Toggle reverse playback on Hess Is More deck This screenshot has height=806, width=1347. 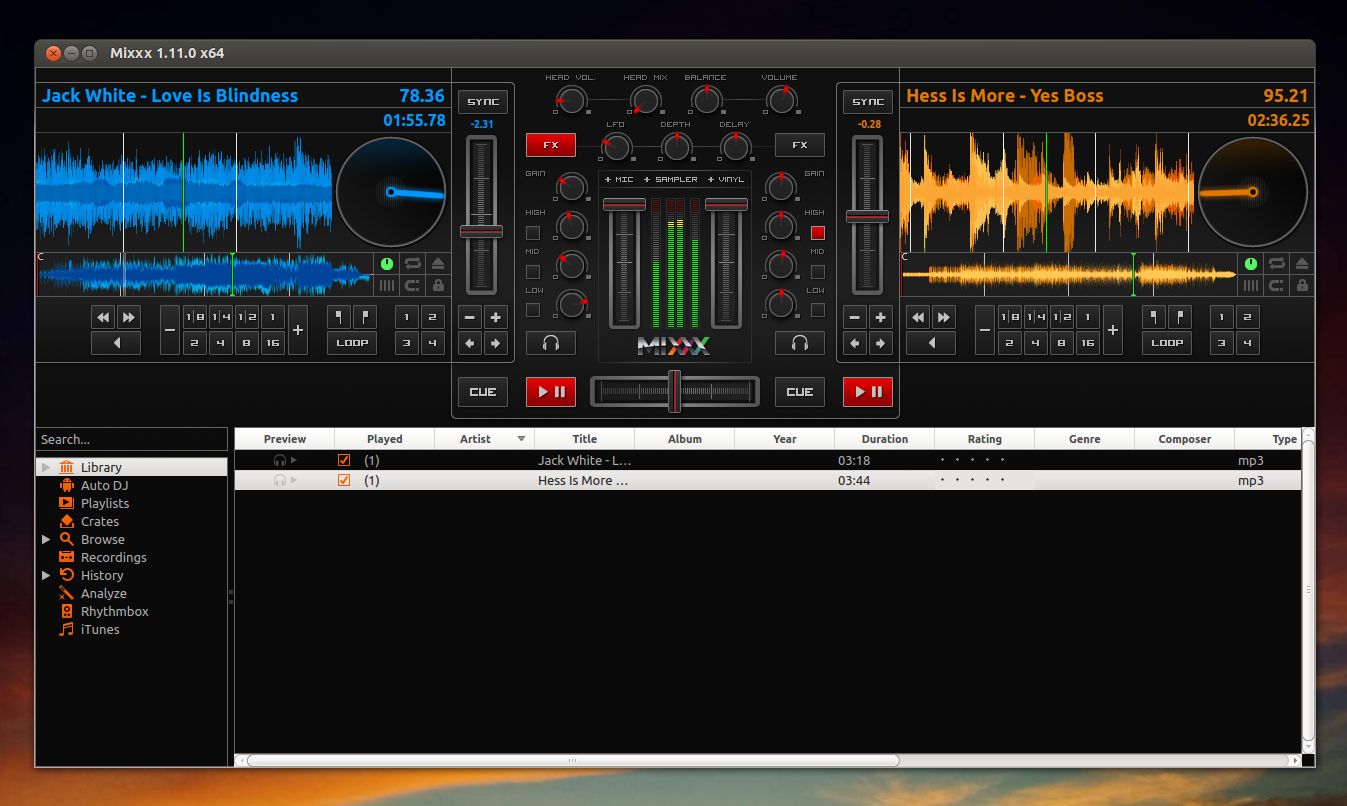(x=931, y=343)
